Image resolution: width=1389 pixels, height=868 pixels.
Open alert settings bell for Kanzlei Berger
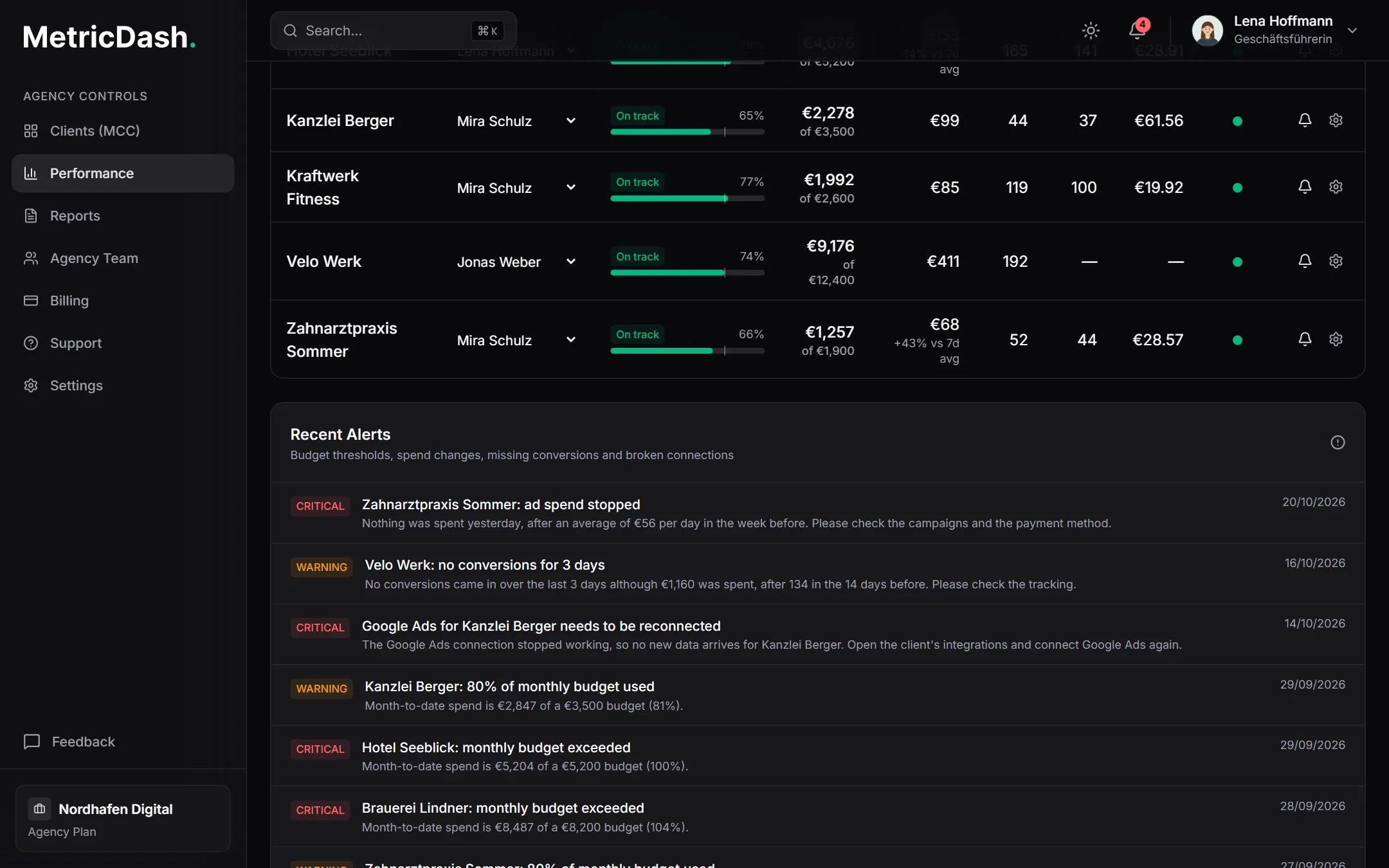[x=1305, y=120]
